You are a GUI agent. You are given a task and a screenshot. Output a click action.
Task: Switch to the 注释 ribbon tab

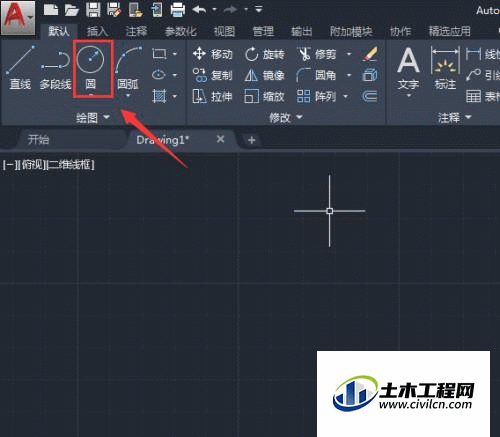click(136, 31)
